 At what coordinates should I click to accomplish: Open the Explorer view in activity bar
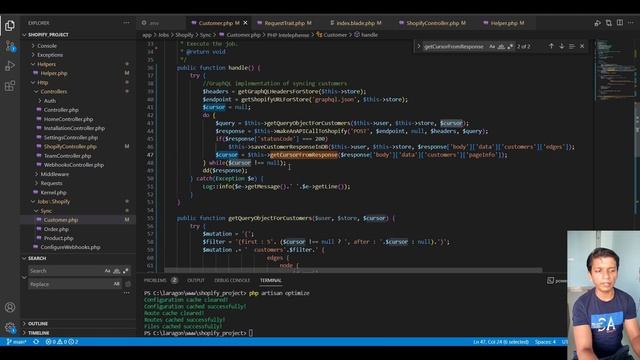click(x=10, y=26)
